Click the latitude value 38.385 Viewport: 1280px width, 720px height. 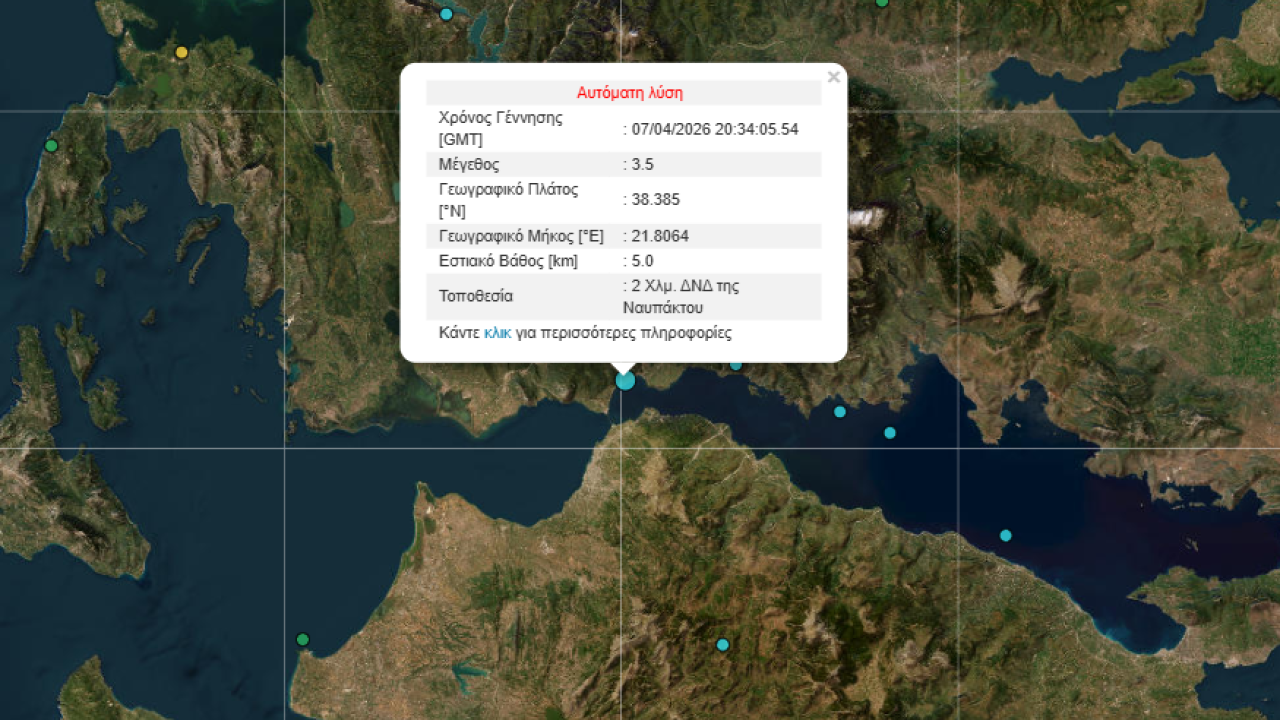pos(655,200)
